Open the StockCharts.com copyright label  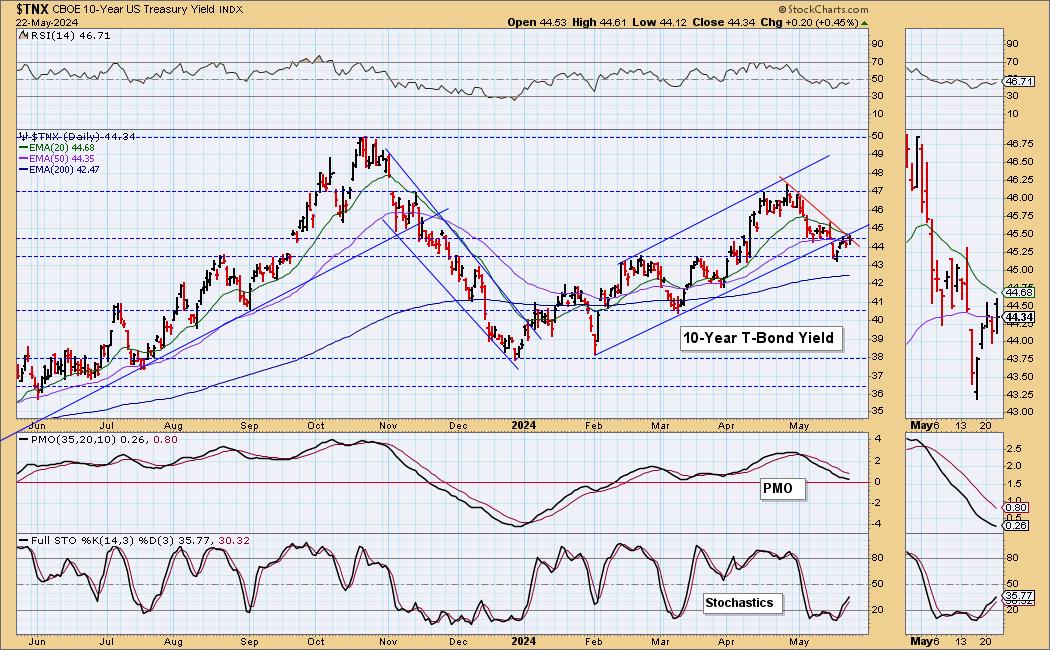pos(824,9)
